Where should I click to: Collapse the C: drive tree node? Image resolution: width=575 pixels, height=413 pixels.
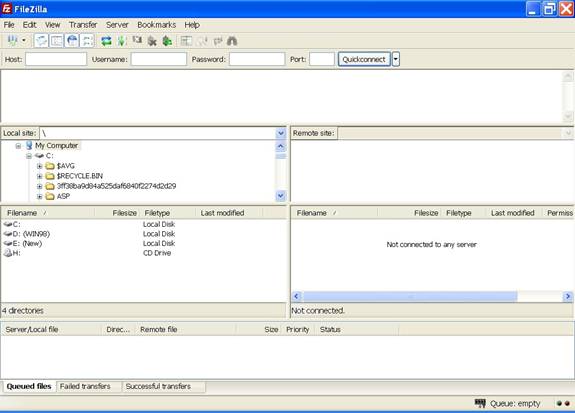pyautogui.click(x=29, y=156)
